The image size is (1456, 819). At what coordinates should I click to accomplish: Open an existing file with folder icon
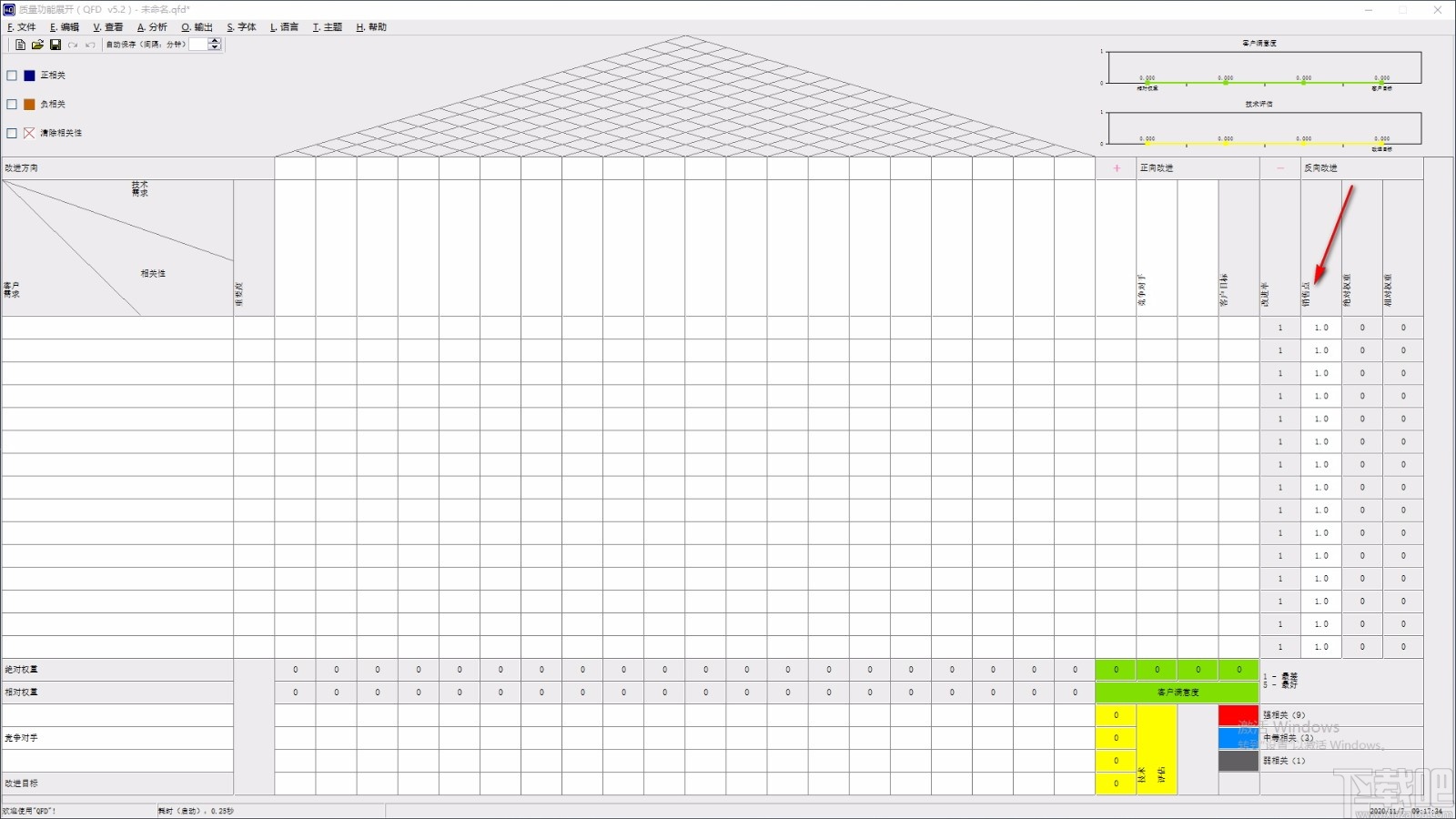(37, 45)
